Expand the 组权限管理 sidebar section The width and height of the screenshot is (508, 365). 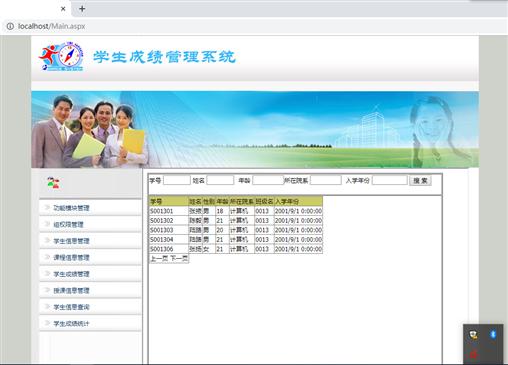click(90, 224)
